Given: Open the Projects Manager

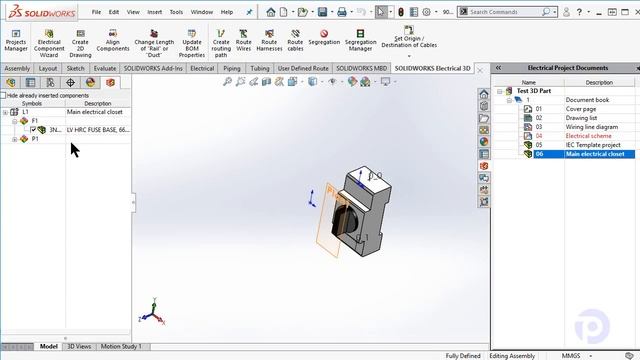Looking at the screenshot, I should tap(16, 40).
